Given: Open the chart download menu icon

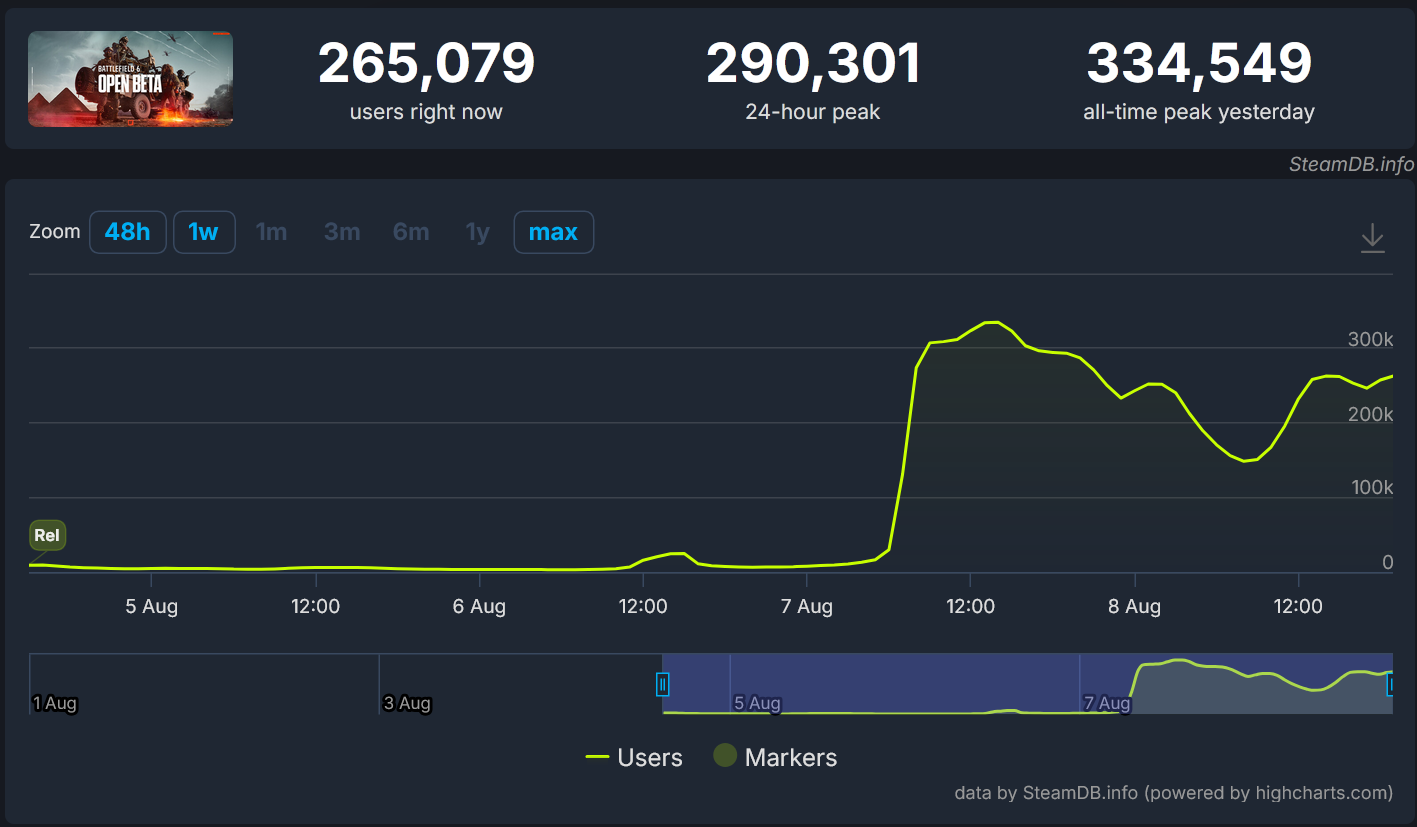Looking at the screenshot, I should coord(1373,238).
